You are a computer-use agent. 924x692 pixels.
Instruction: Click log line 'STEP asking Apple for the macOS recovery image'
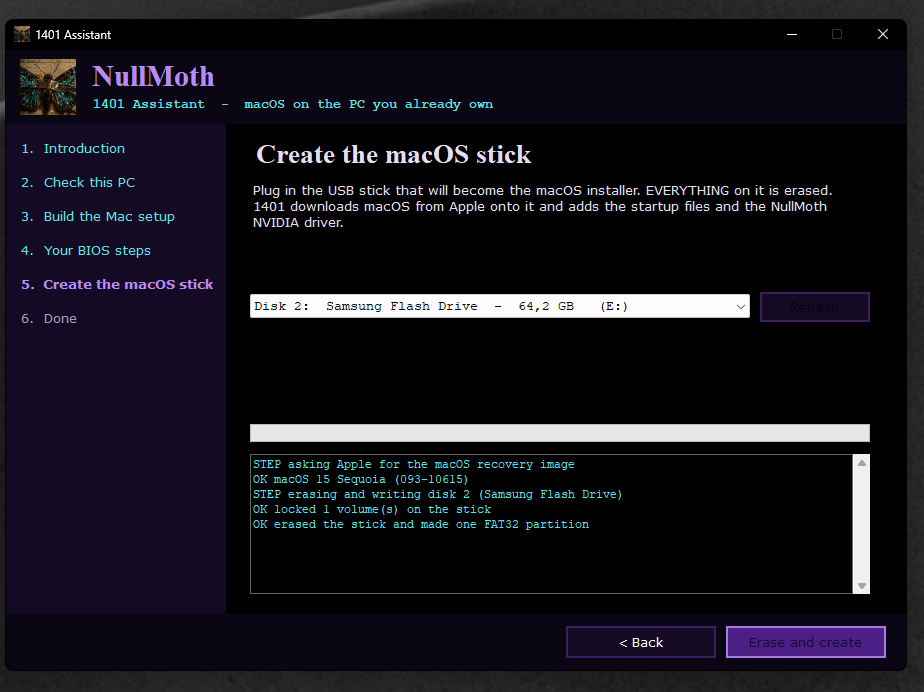414,464
